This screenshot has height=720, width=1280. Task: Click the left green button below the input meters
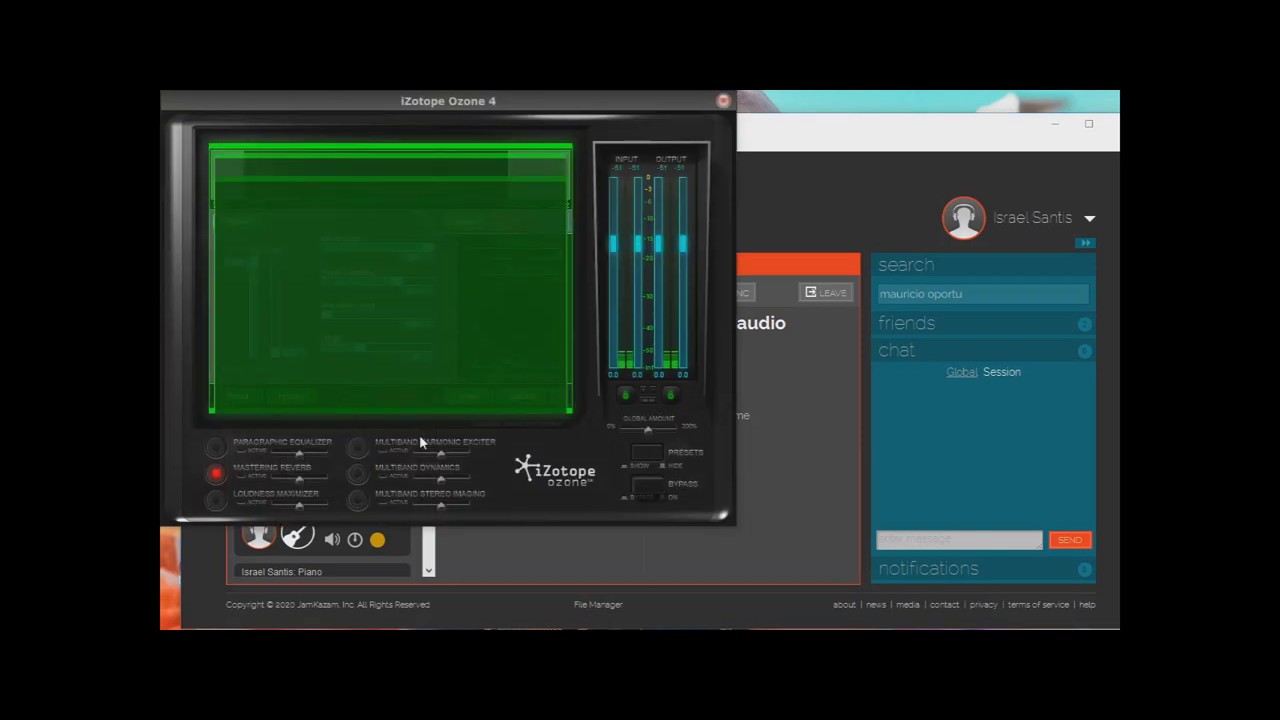(625, 395)
